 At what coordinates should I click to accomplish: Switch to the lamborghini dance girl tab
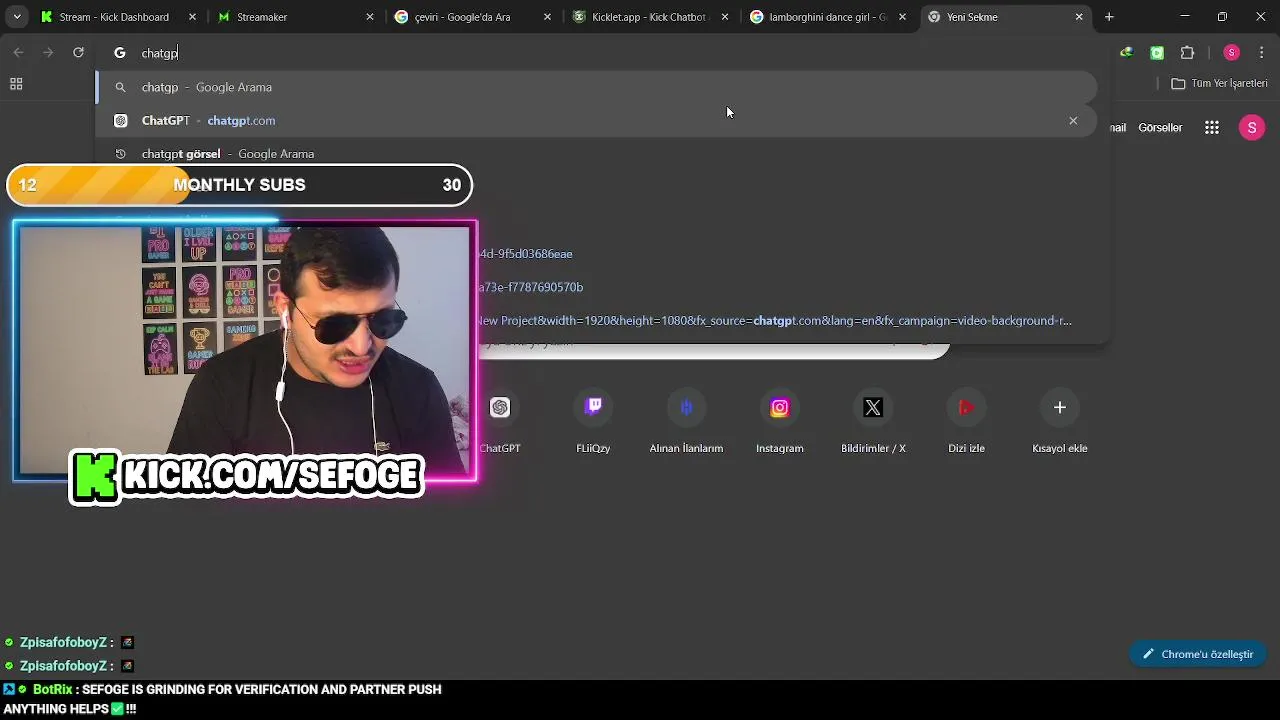click(x=828, y=17)
